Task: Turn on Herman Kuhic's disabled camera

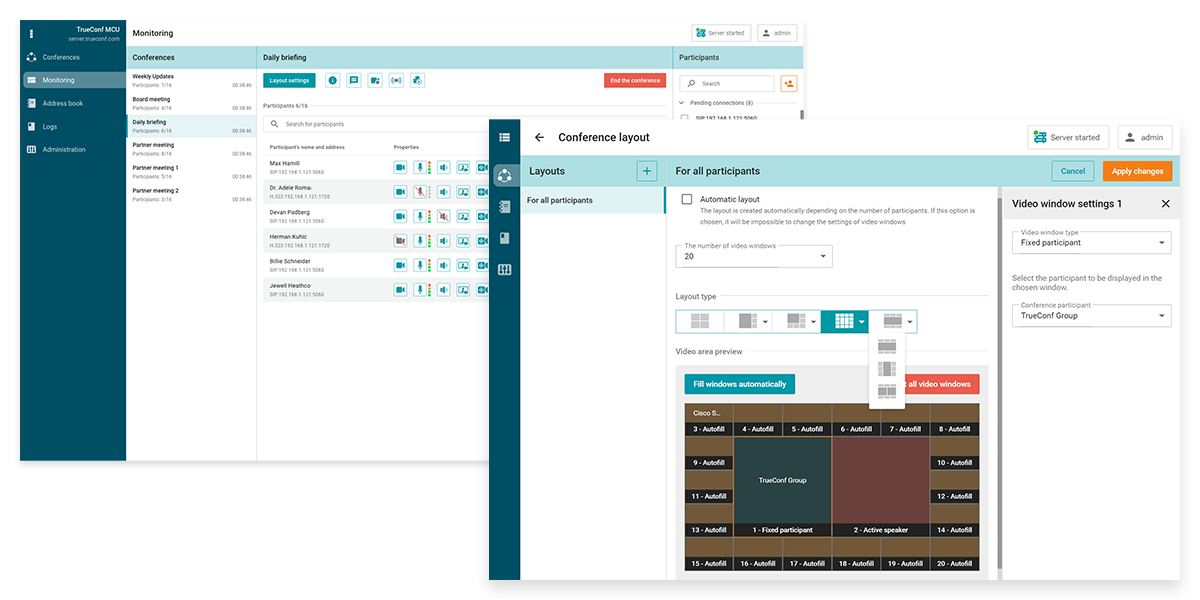Action: coord(400,240)
